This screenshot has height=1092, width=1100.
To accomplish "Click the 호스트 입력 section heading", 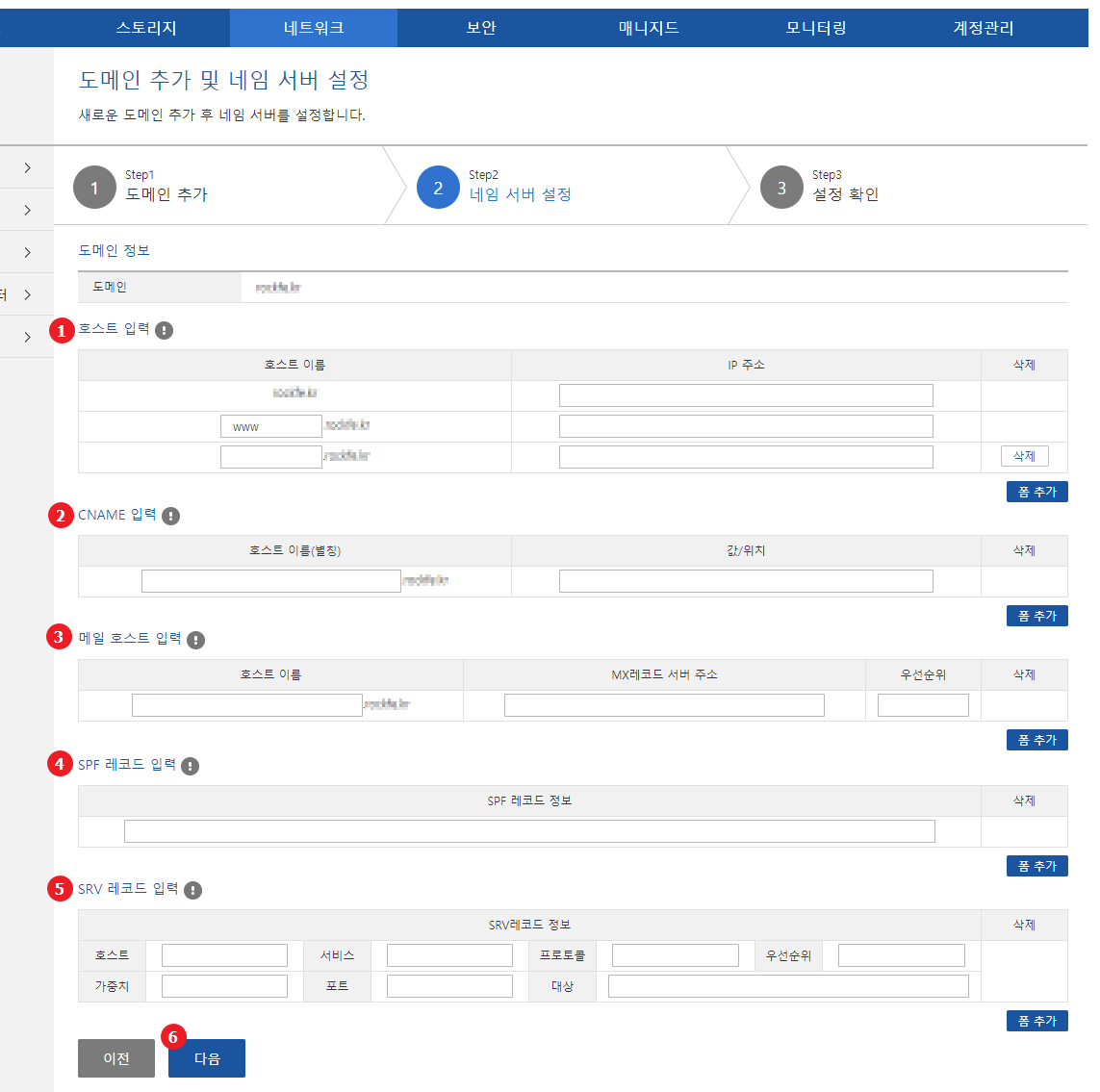I will 114,328.
